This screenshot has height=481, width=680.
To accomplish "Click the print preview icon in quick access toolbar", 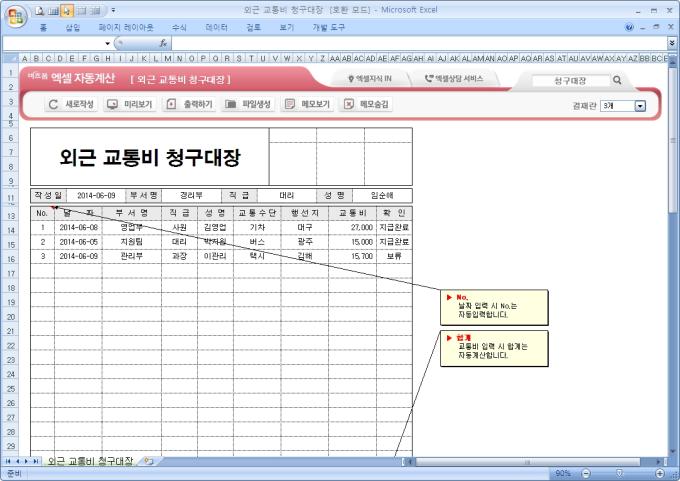I will [39, 11].
